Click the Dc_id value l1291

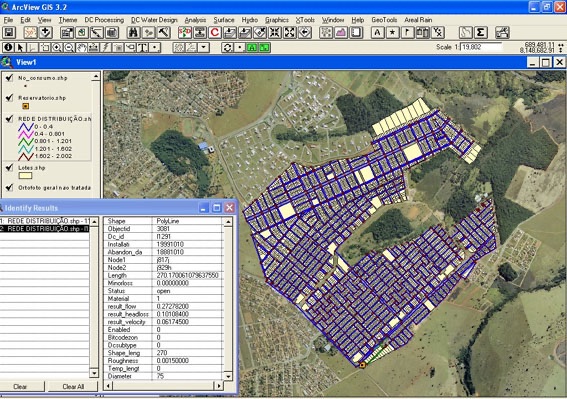163,236
